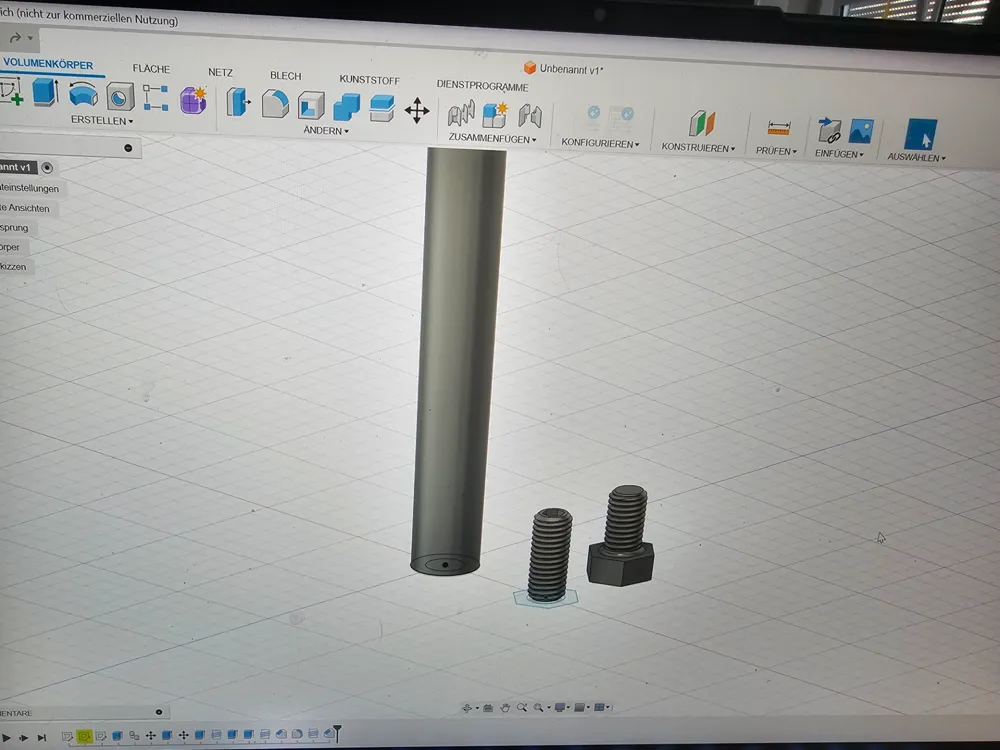
Task: Open the PRÜFEN dropdown
Action: 776,151
